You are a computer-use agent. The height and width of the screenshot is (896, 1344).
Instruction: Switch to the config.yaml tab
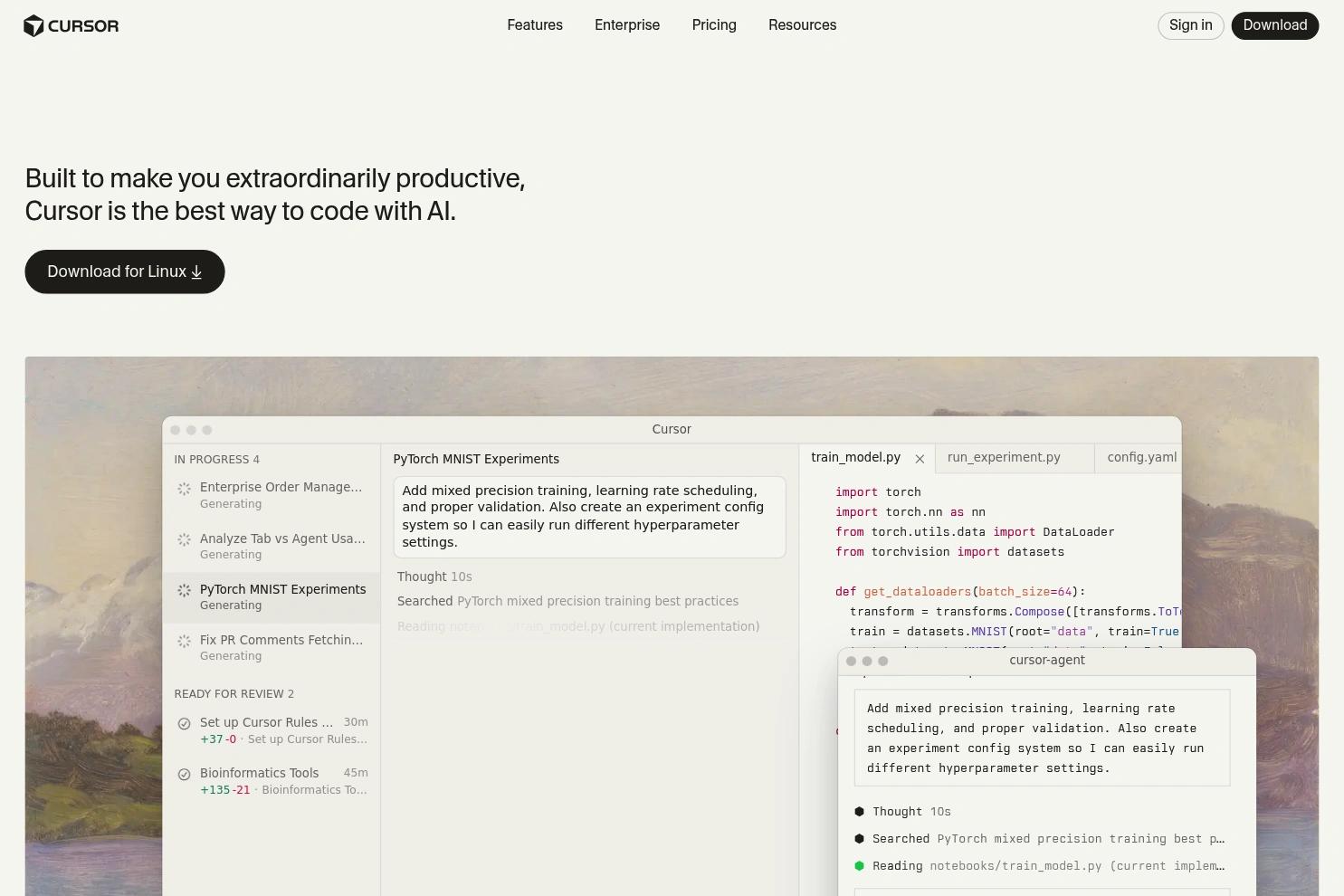(1140, 458)
